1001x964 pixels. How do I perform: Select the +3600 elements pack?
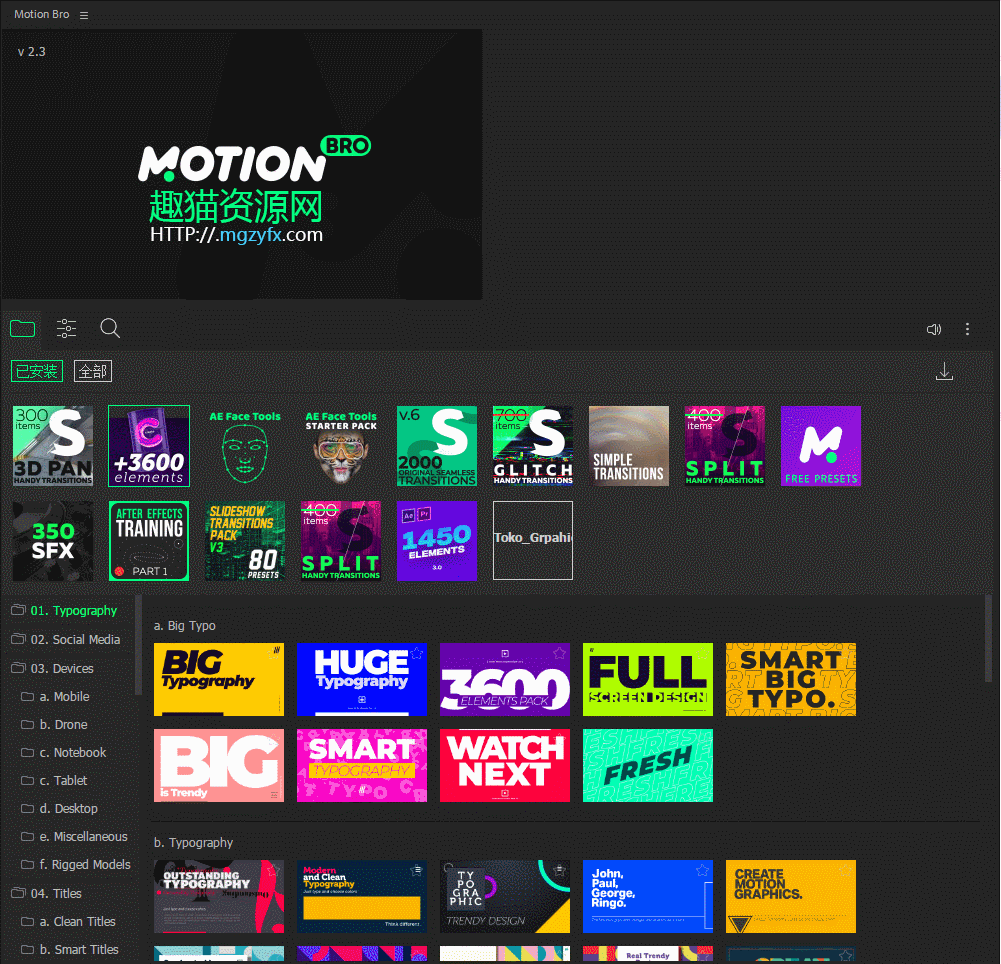pyautogui.click(x=149, y=446)
